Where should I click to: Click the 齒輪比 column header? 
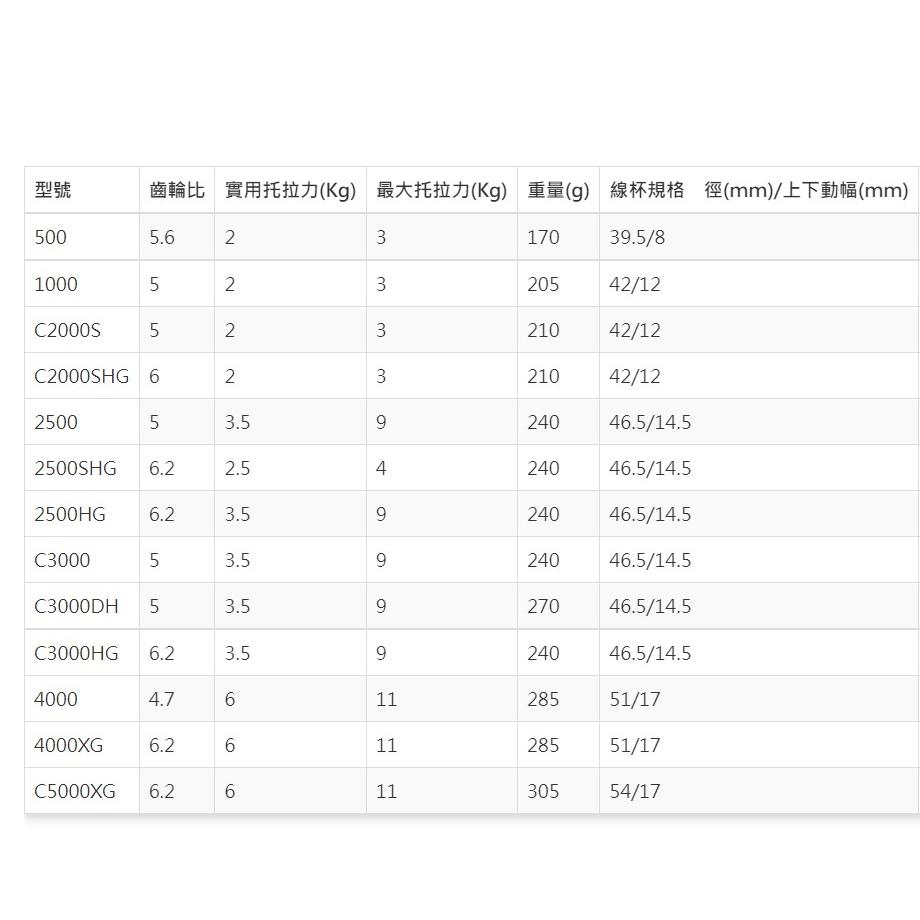pos(177,190)
